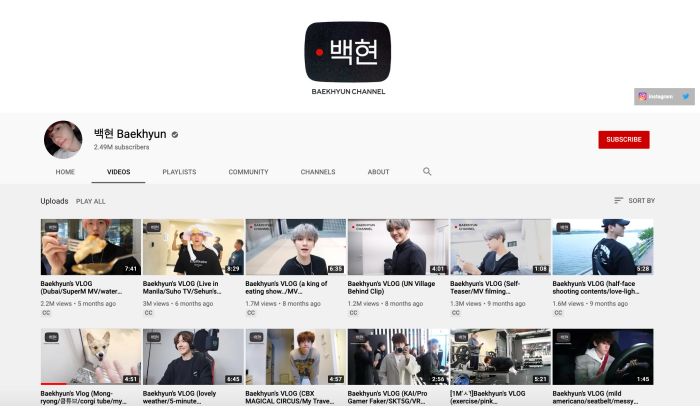The image size is (700, 406).
Task: Click Play All next to Uploads
Action: point(91,201)
